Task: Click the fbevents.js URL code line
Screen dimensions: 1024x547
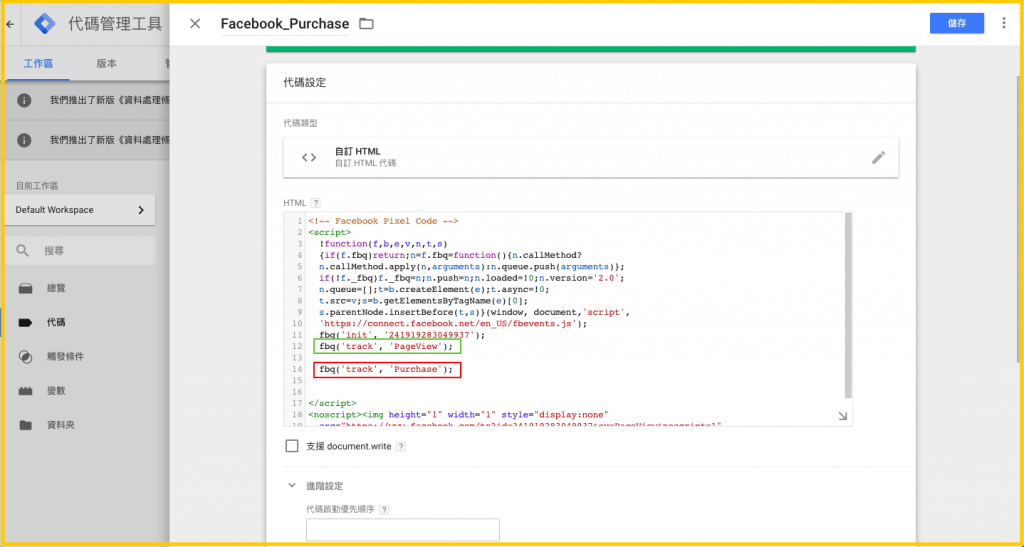Action: click(453, 323)
